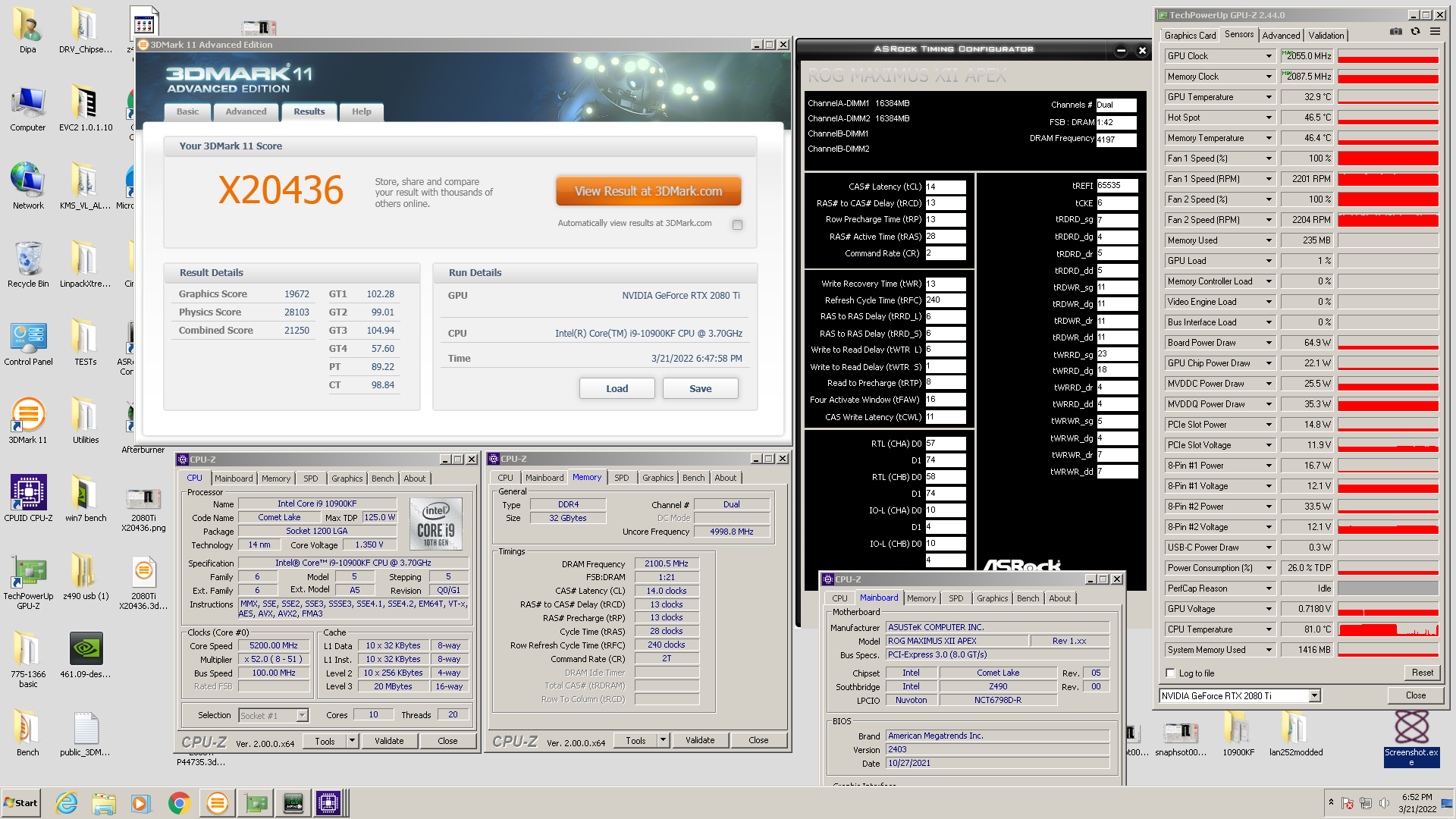
Task: Open the GPU selector NVIDIA GeForce RTX 2080 Ti
Action: [x=1241, y=695]
